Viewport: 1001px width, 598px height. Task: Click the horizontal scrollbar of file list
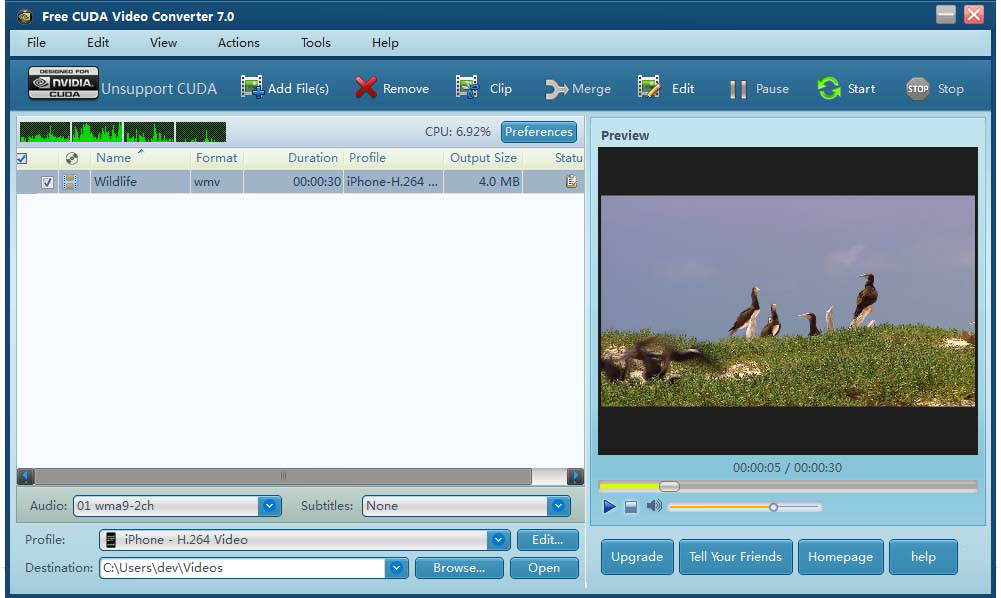(283, 476)
